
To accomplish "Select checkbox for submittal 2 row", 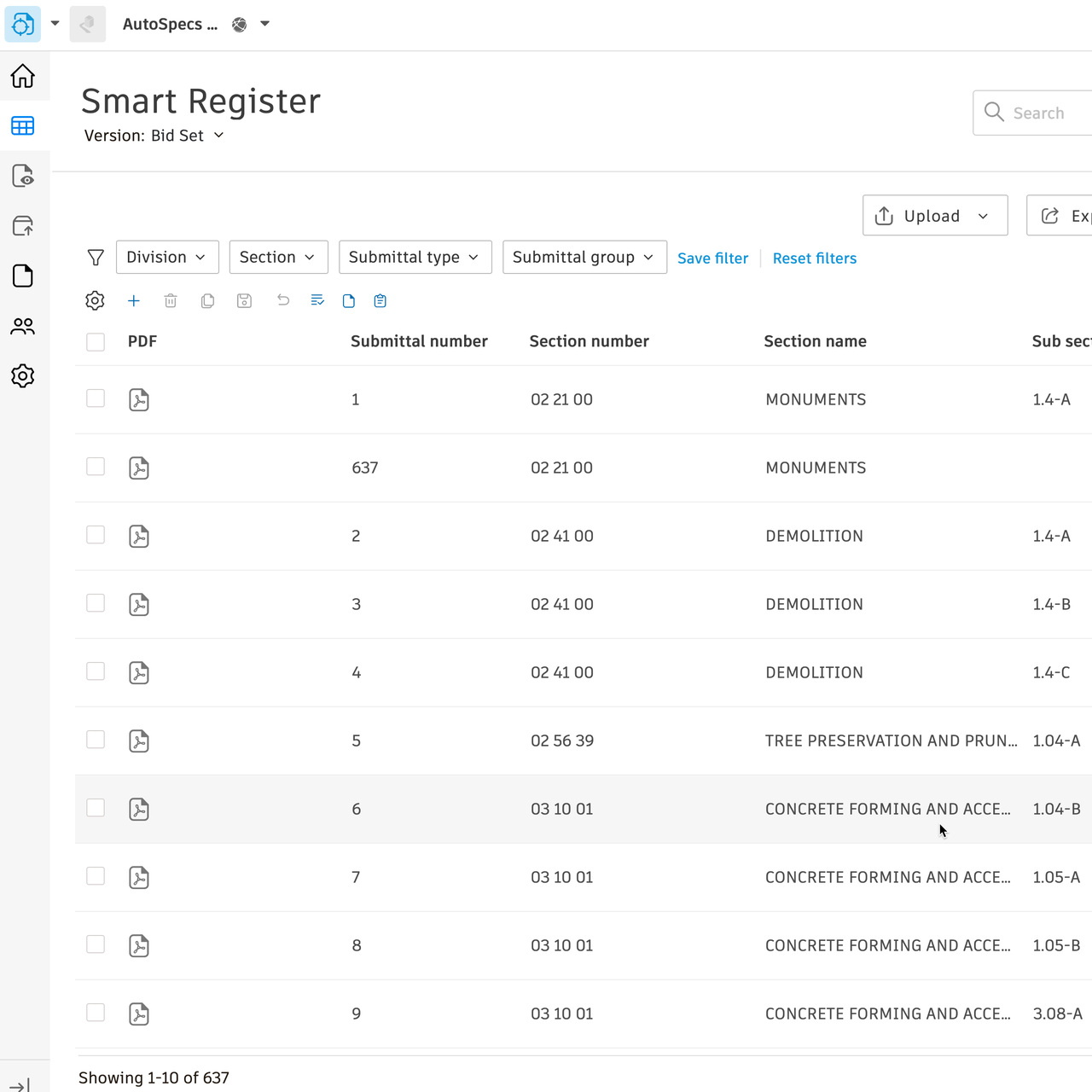I will click(96, 535).
